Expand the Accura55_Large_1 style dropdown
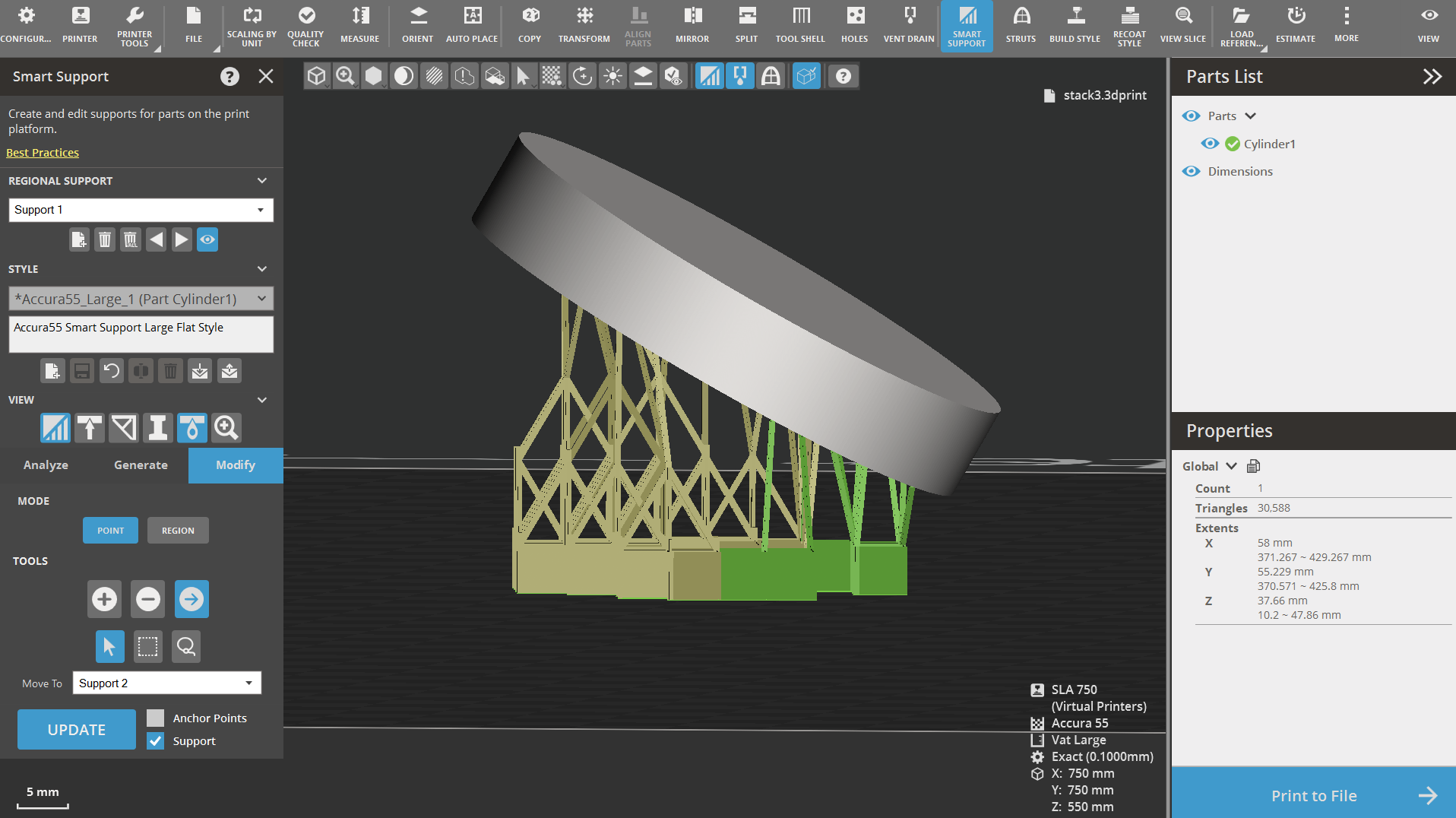 tap(141, 299)
